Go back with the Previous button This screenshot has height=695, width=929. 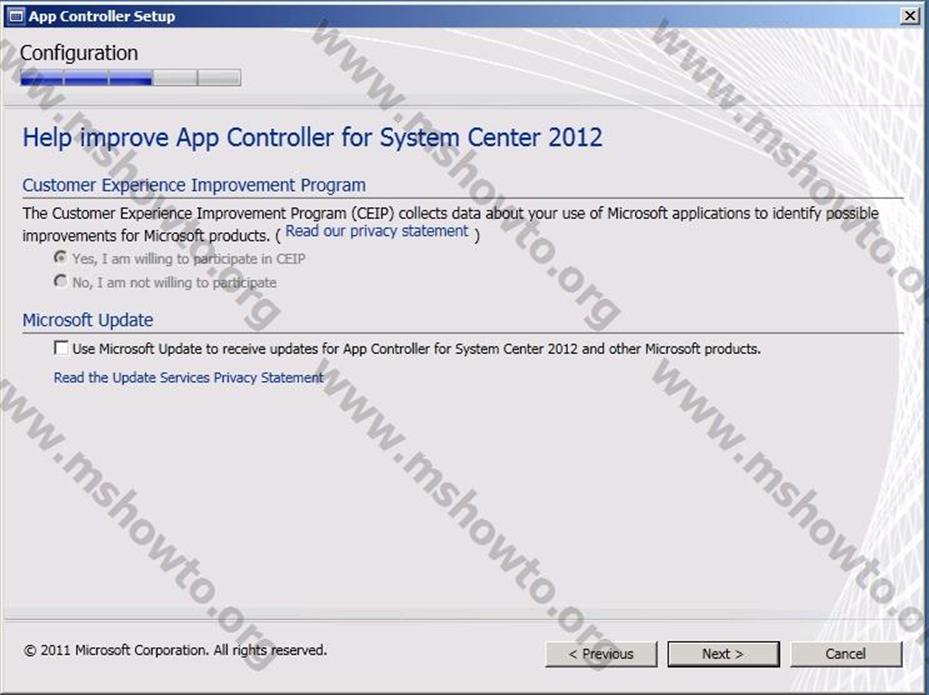pos(601,654)
